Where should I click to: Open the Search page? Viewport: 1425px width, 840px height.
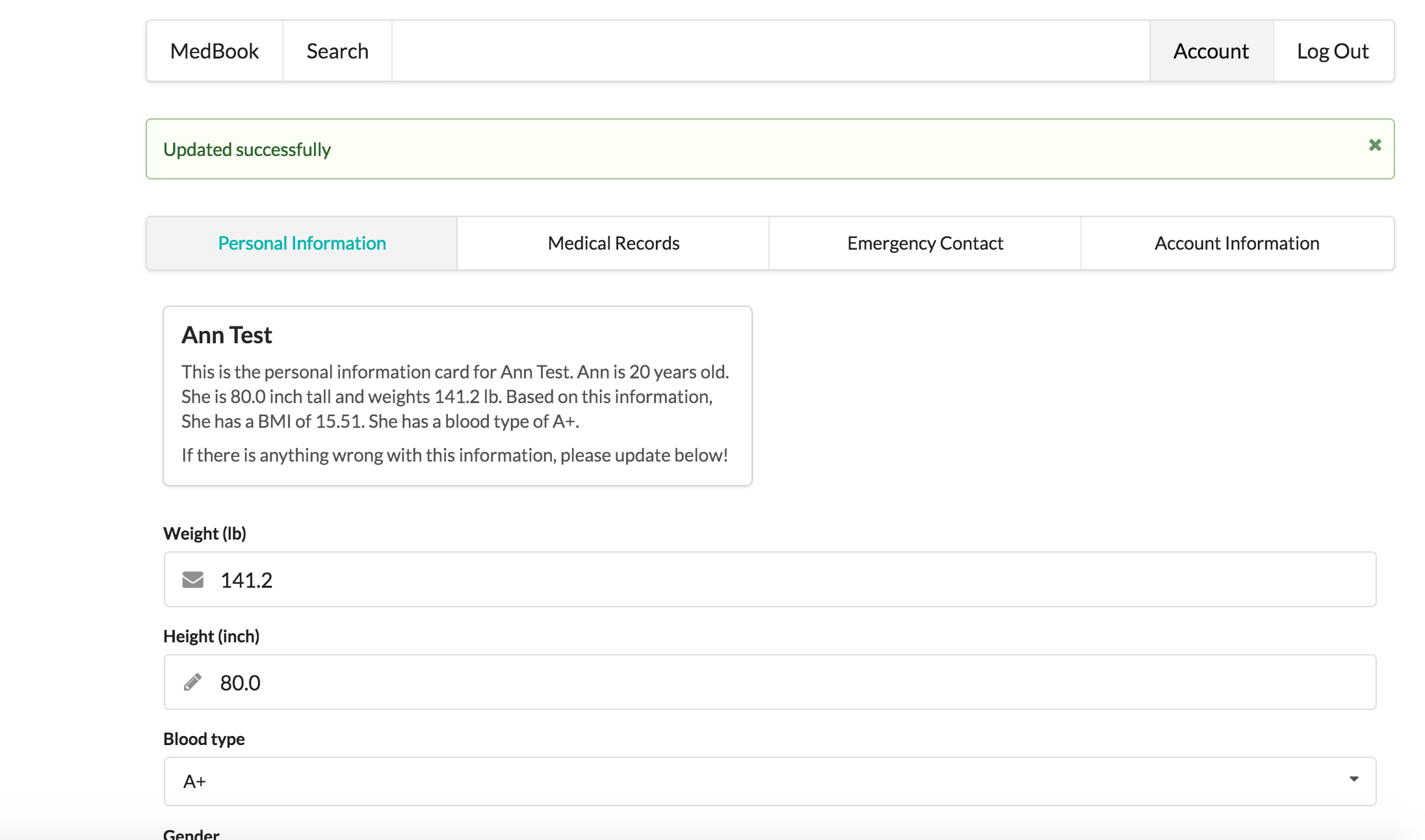(337, 51)
